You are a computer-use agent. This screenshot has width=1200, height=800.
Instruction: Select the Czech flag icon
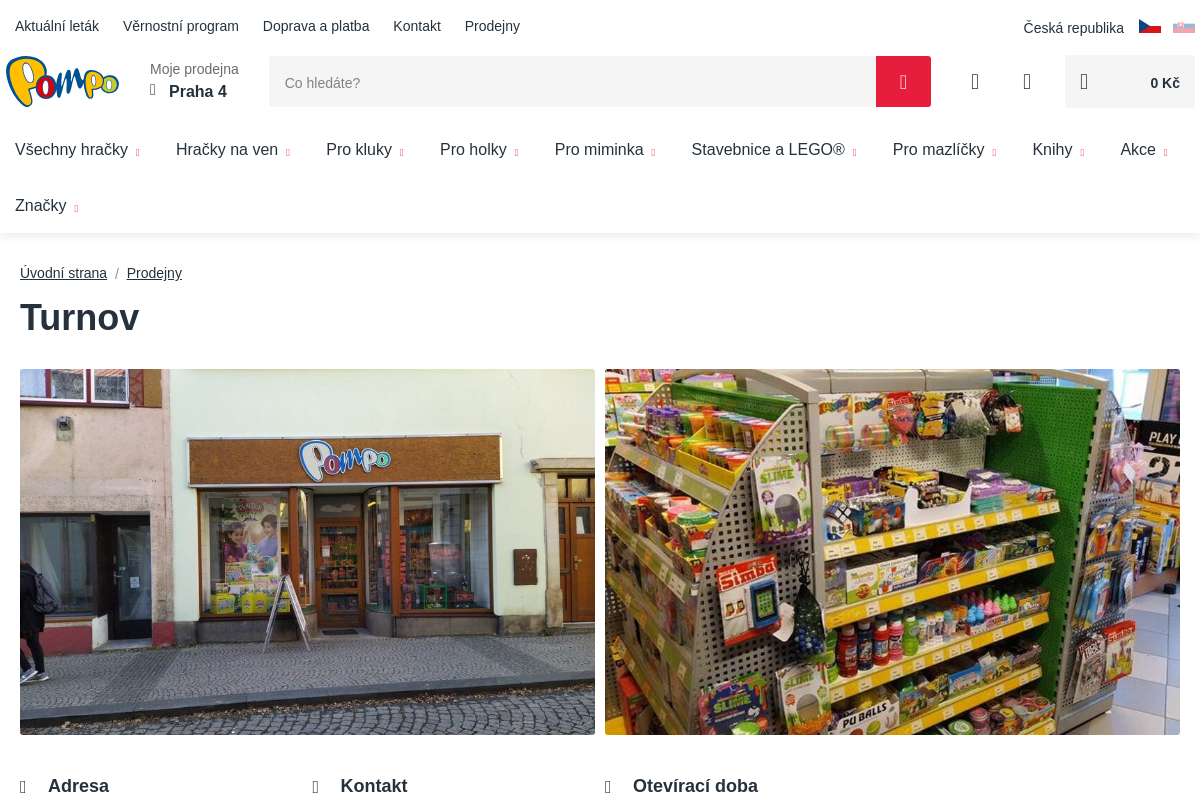click(x=1150, y=27)
